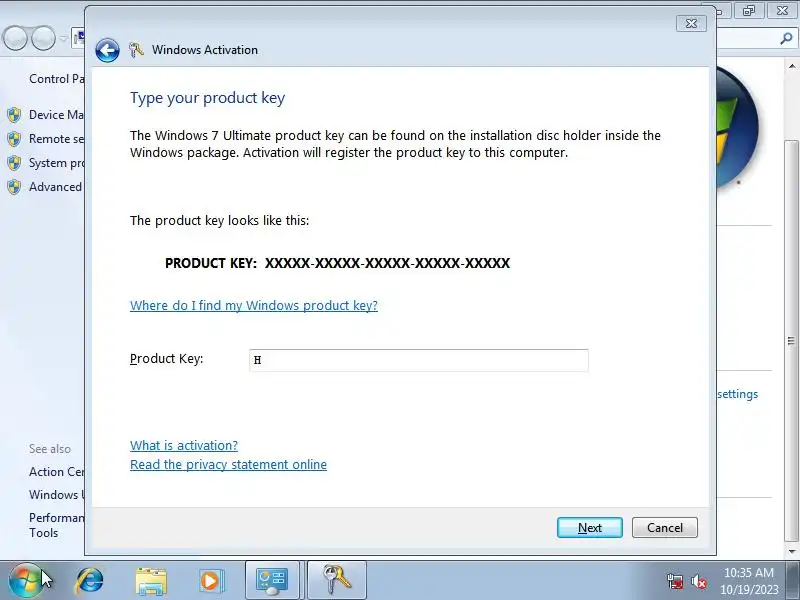Close the Windows Activation dialog

point(691,23)
